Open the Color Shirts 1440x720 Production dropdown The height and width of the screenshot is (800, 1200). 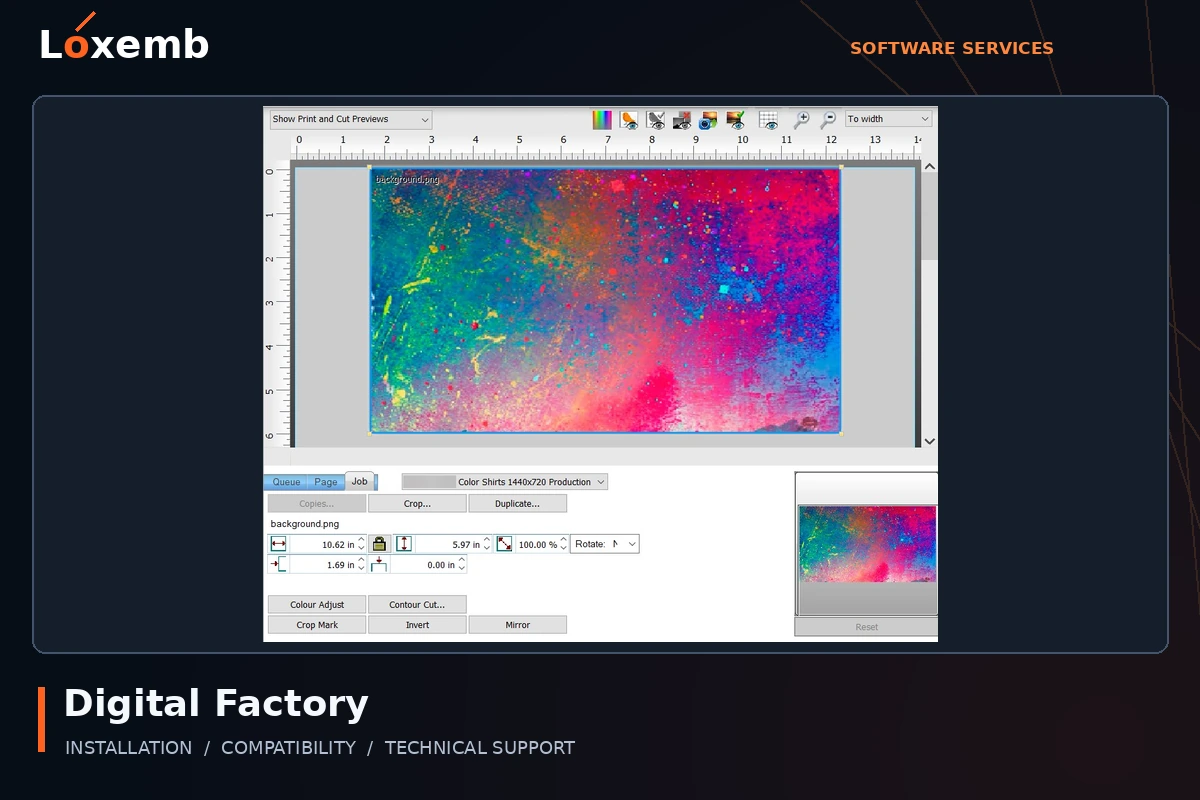tap(505, 482)
